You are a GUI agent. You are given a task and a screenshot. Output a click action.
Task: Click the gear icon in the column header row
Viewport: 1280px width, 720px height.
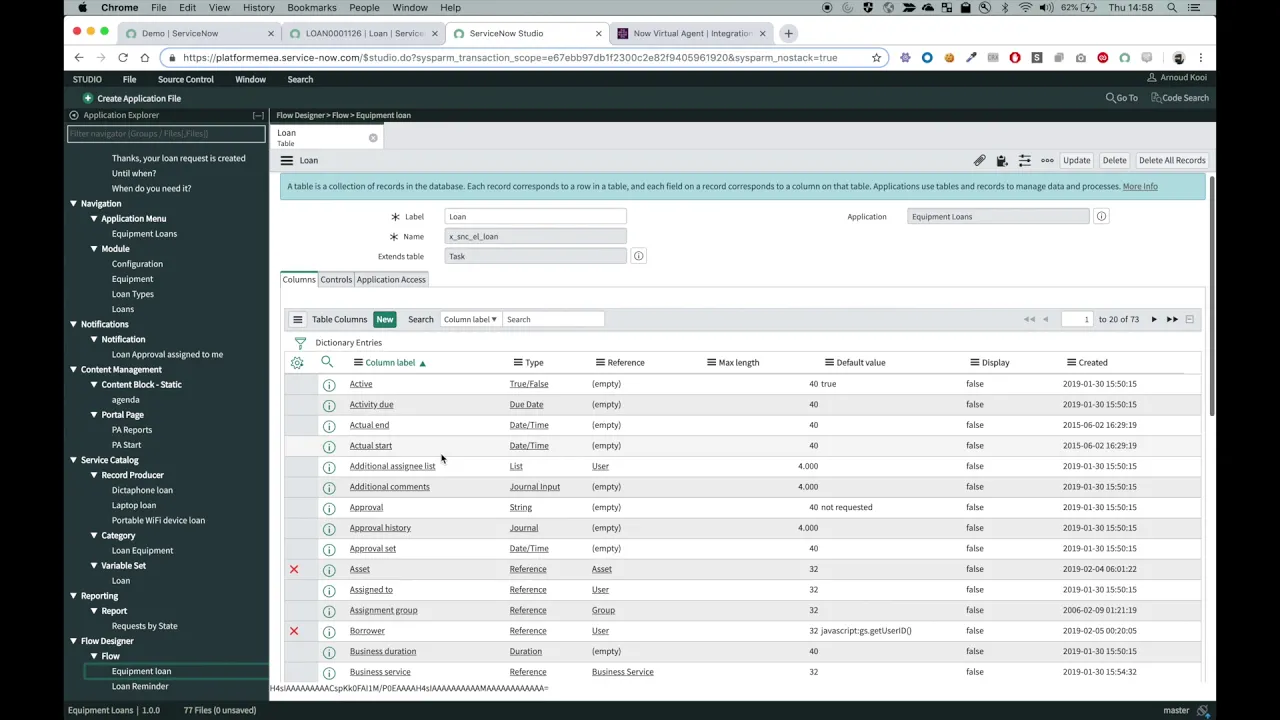[296, 362]
